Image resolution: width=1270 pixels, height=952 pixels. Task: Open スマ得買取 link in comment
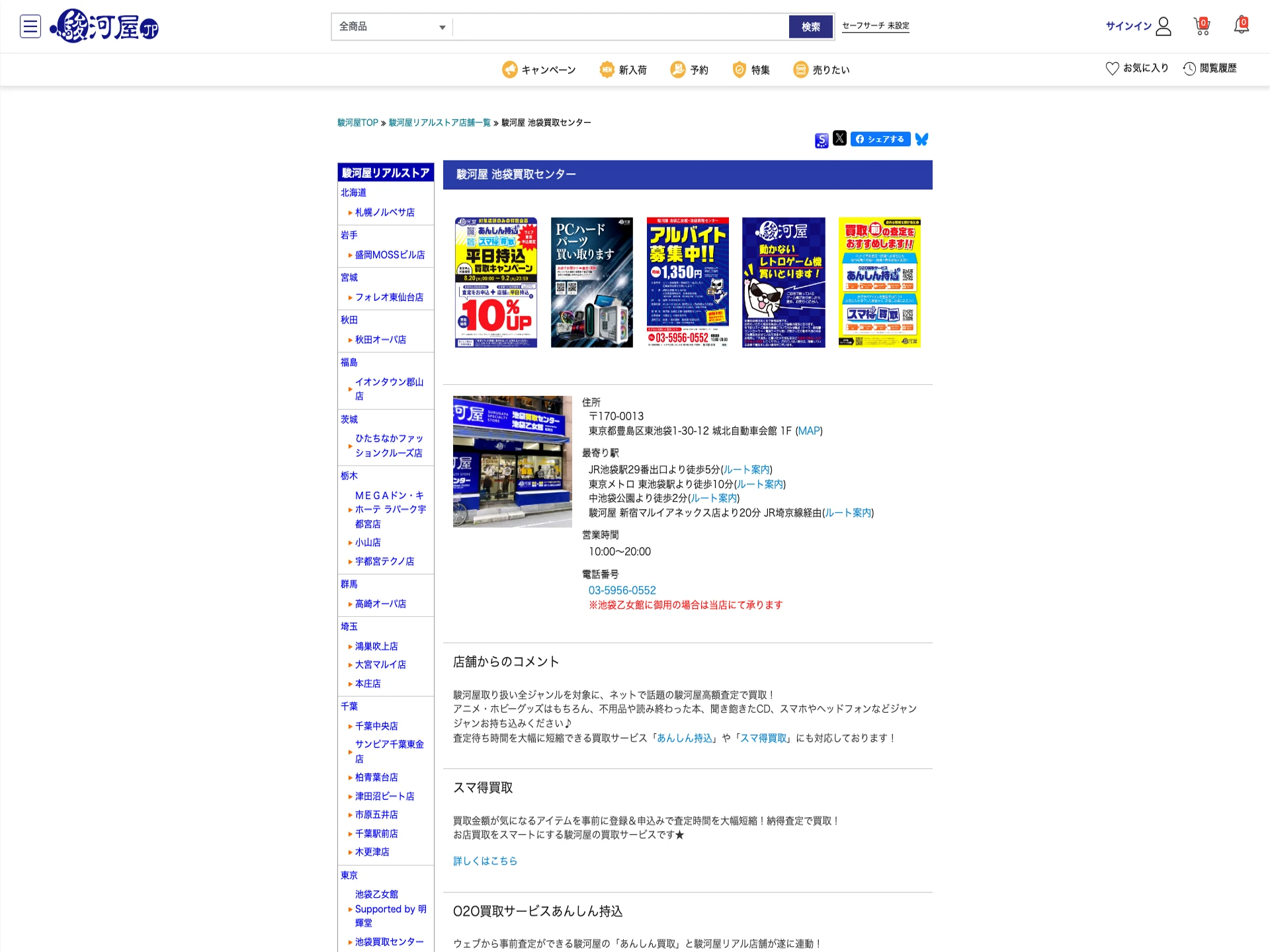(x=763, y=738)
